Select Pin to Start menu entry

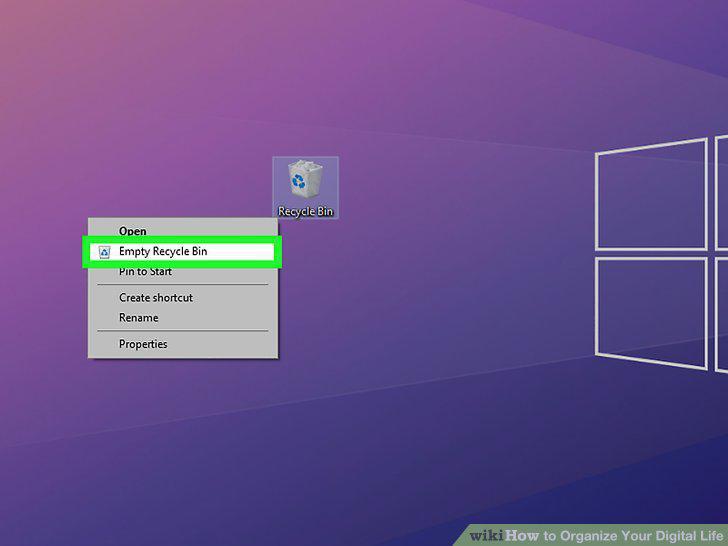click(183, 272)
